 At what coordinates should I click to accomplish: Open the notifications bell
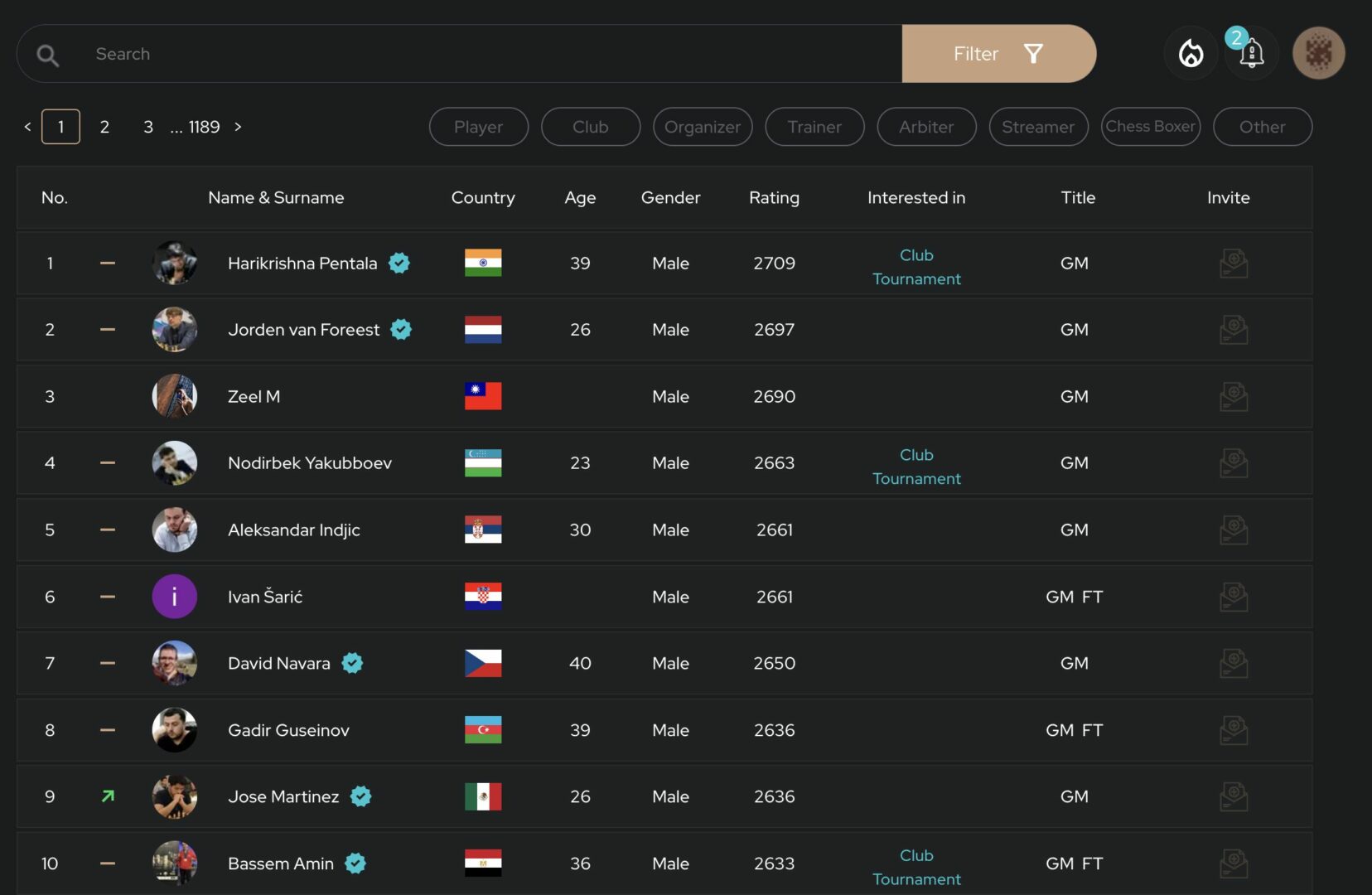1251,54
